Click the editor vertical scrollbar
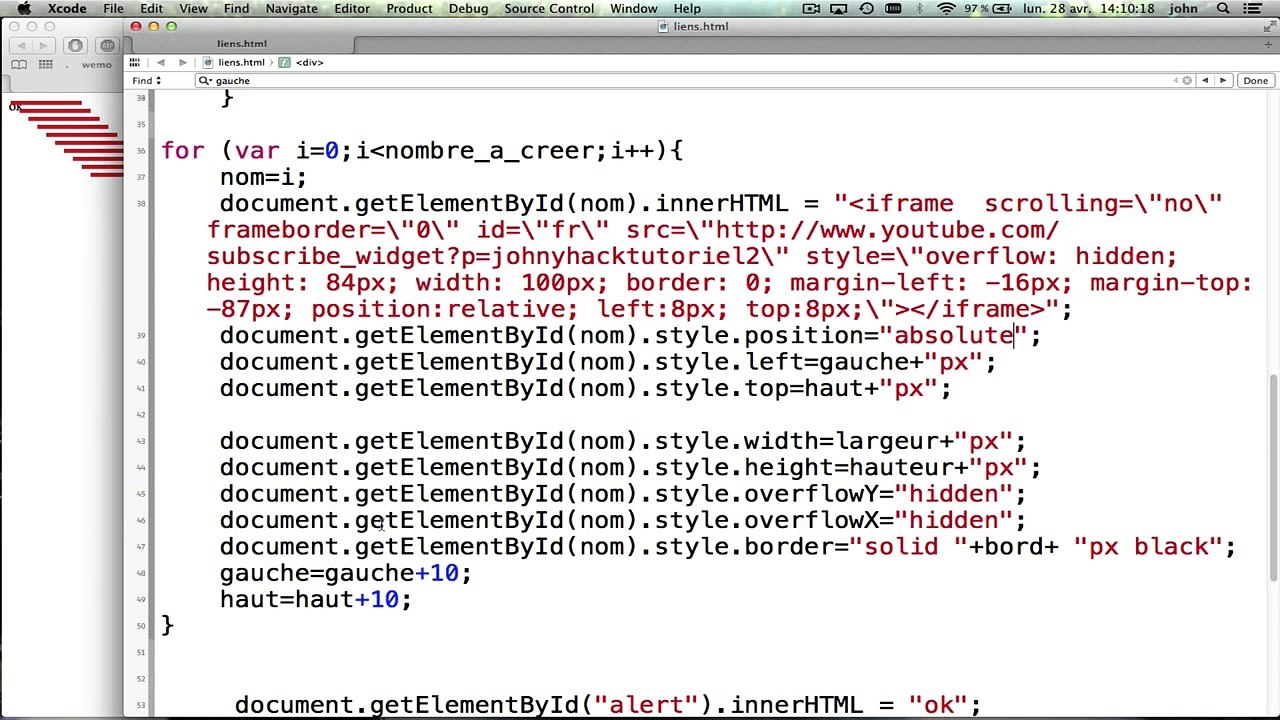1280x720 pixels. 1273,476
